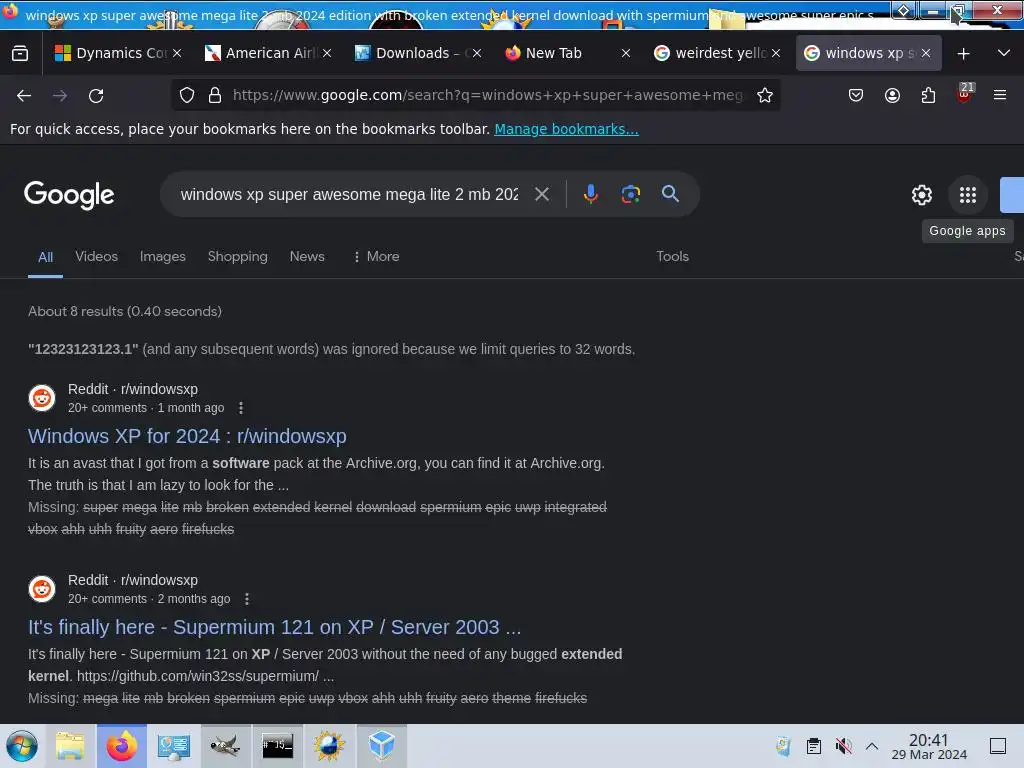Open terminal from taskbar
Screen dimensions: 1024x768
278,746
